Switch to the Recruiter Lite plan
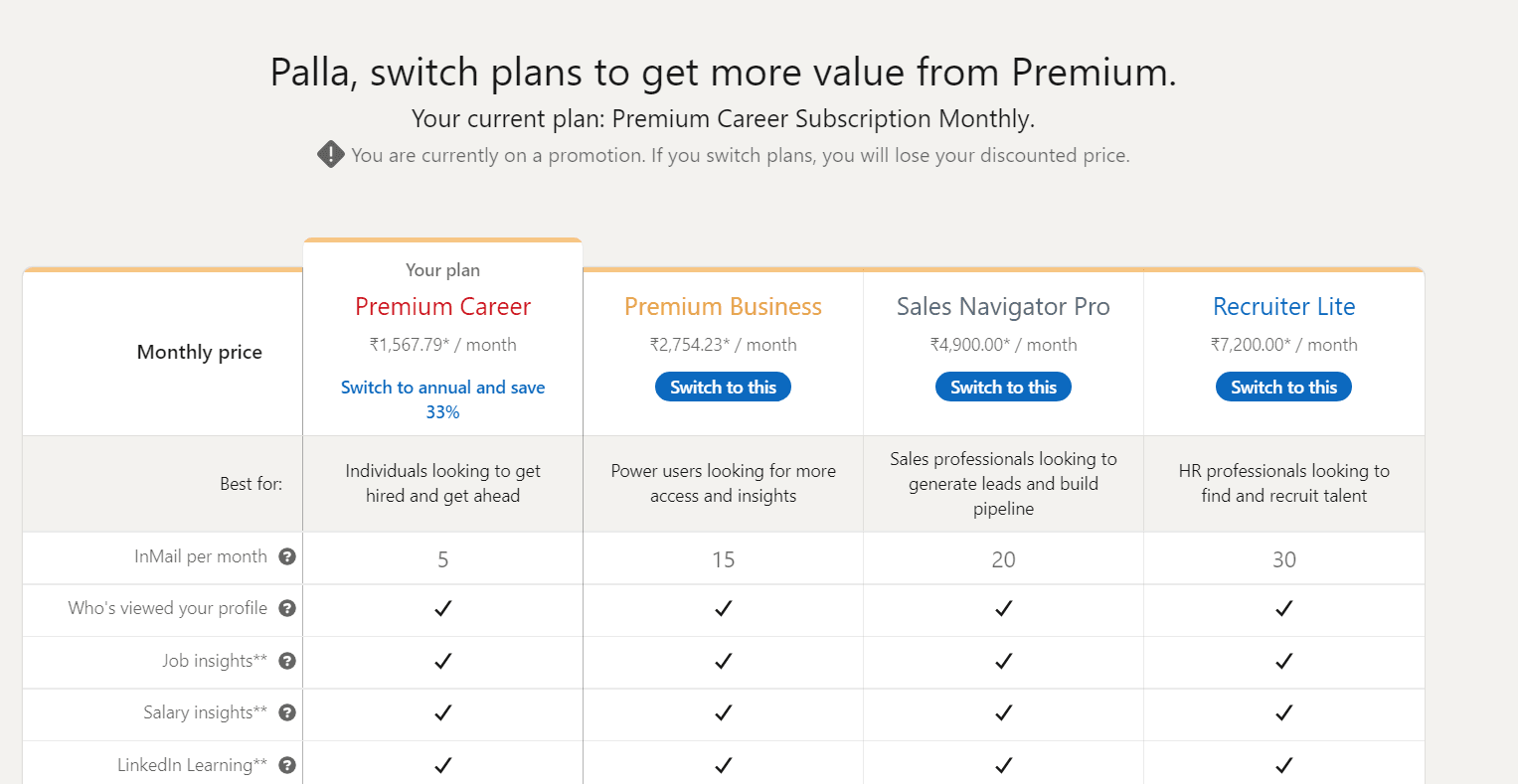 coord(1283,387)
